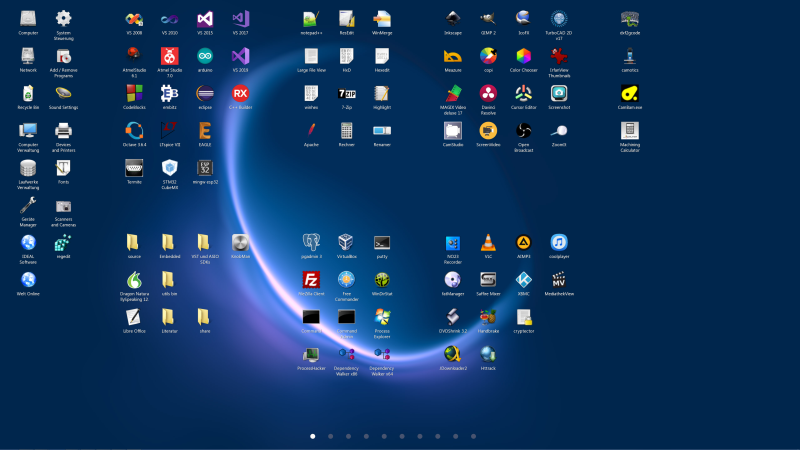Open Machining Calculator
This screenshot has width=800, height=450.
[630, 131]
